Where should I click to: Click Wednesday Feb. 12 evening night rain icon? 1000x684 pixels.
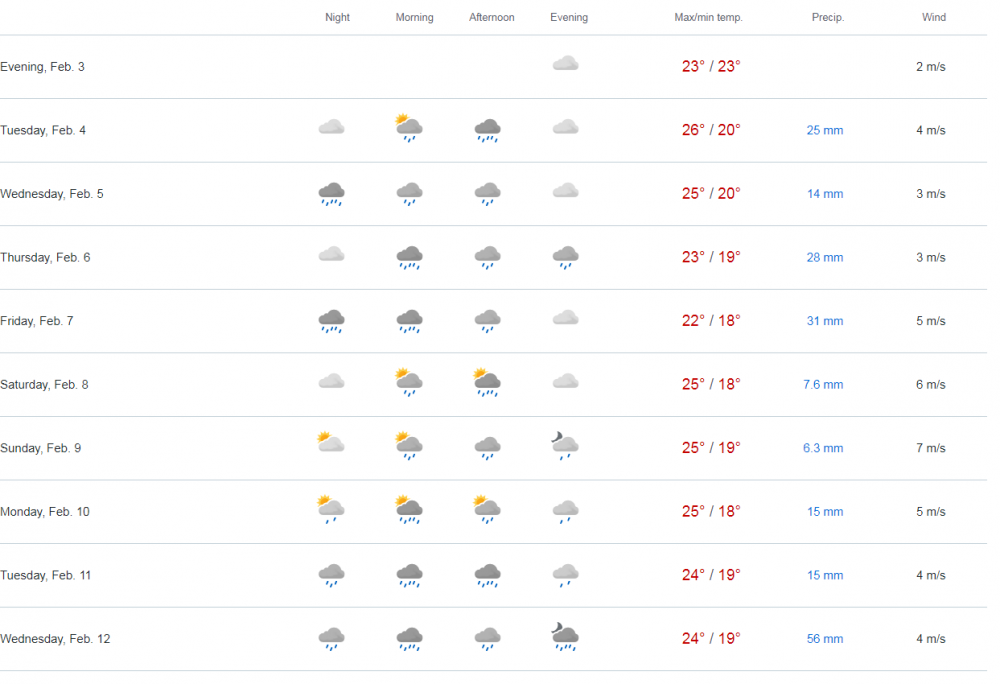[x=564, y=638]
